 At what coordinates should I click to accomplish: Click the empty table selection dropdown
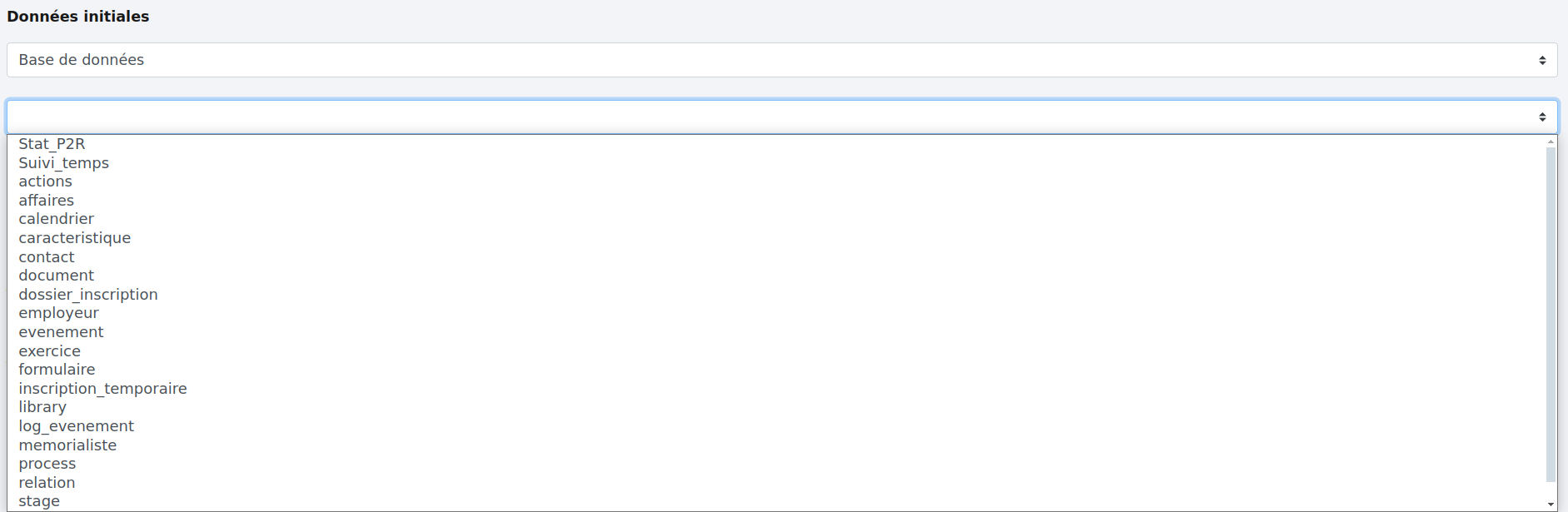pos(781,117)
